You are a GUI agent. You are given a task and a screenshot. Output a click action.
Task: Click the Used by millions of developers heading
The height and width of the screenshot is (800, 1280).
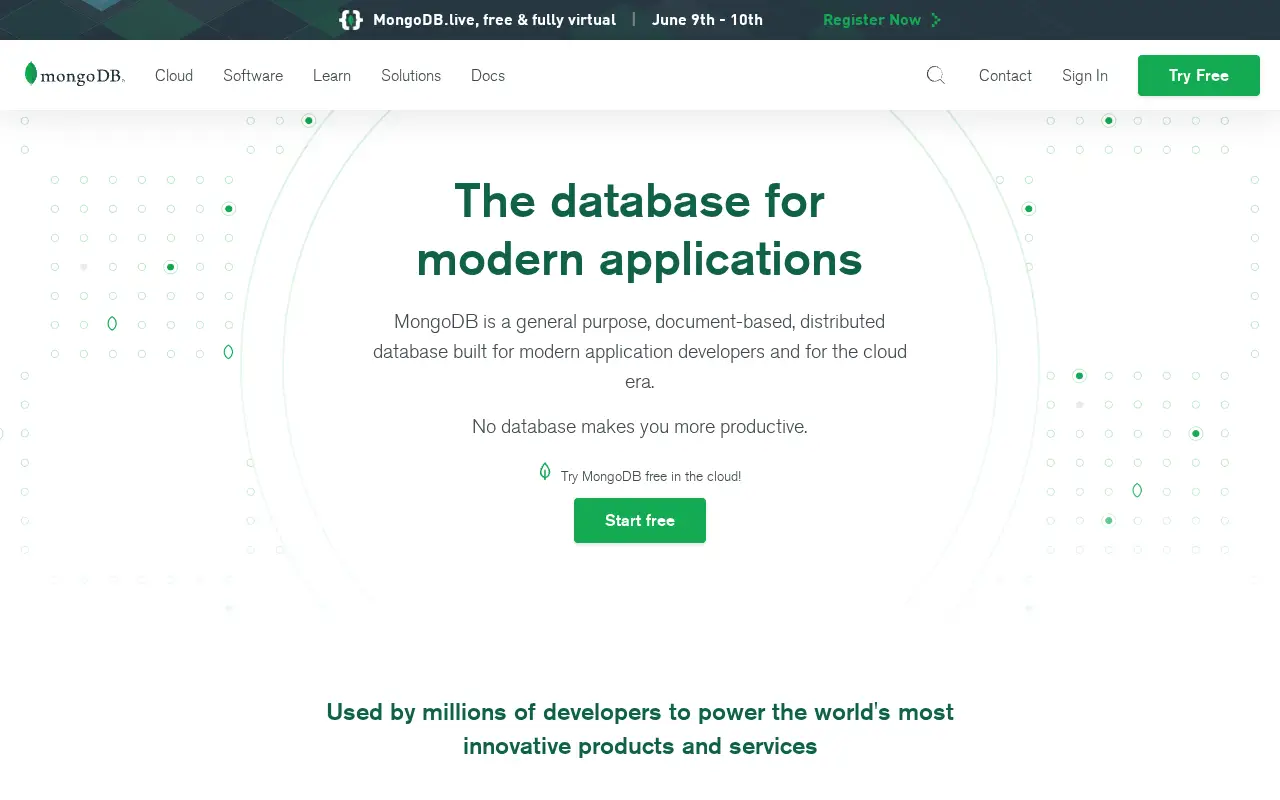[x=640, y=729]
